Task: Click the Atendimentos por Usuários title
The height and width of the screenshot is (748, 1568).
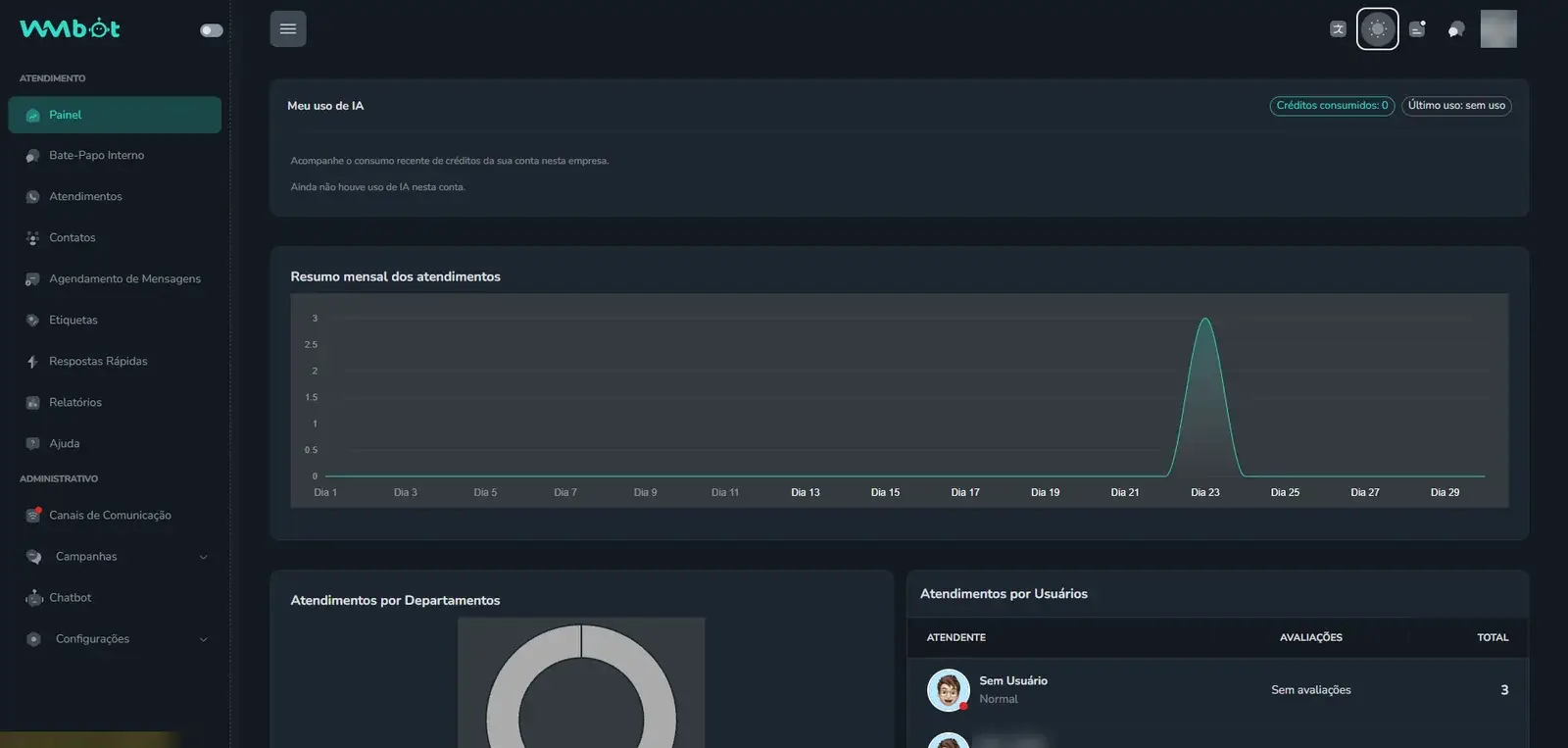Action: (x=1004, y=594)
